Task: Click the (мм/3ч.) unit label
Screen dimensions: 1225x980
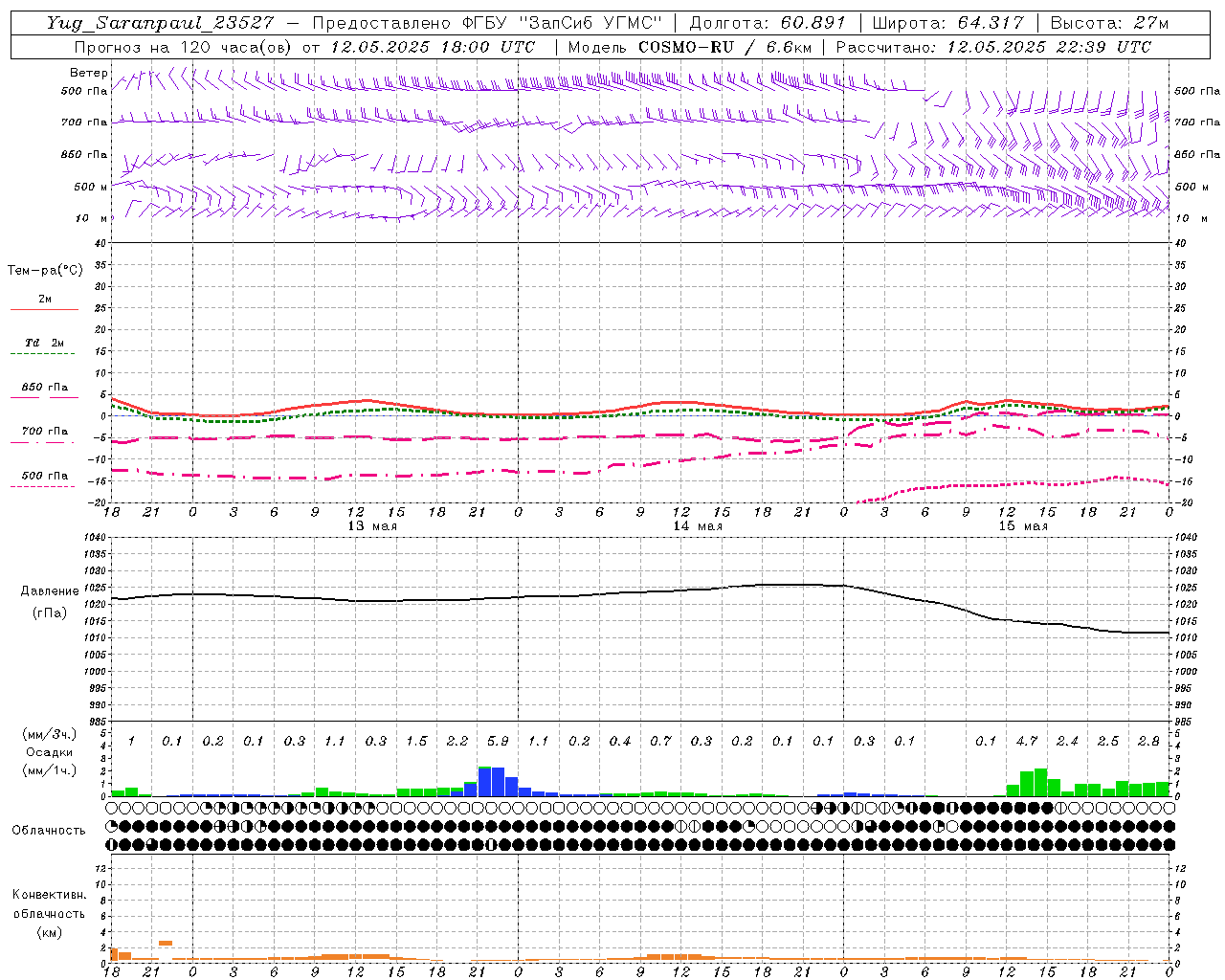Action: tap(52, 734)
